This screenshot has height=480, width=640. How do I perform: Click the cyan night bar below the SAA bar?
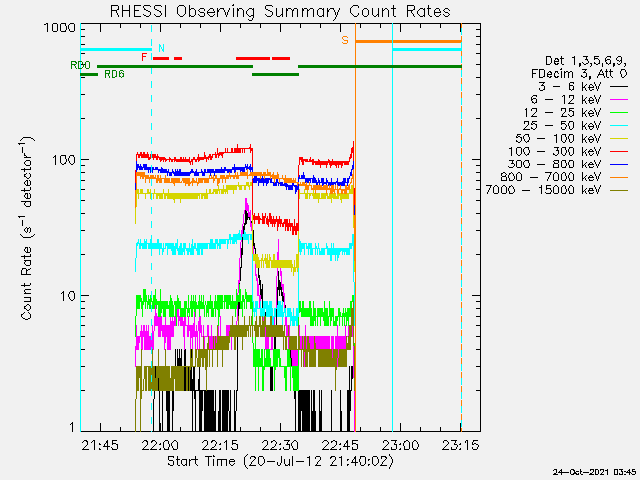tap(427, 50)
